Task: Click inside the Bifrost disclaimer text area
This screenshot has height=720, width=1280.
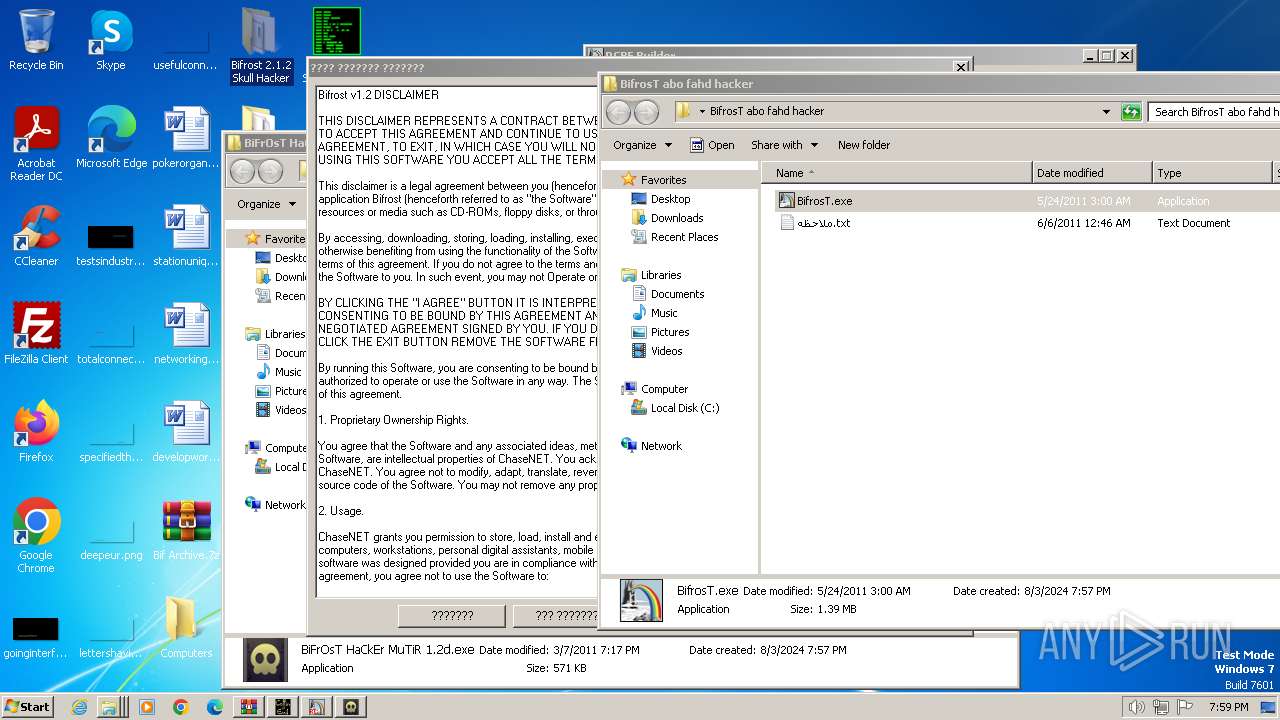Action: pyautogui.click(x=457, y=341)
